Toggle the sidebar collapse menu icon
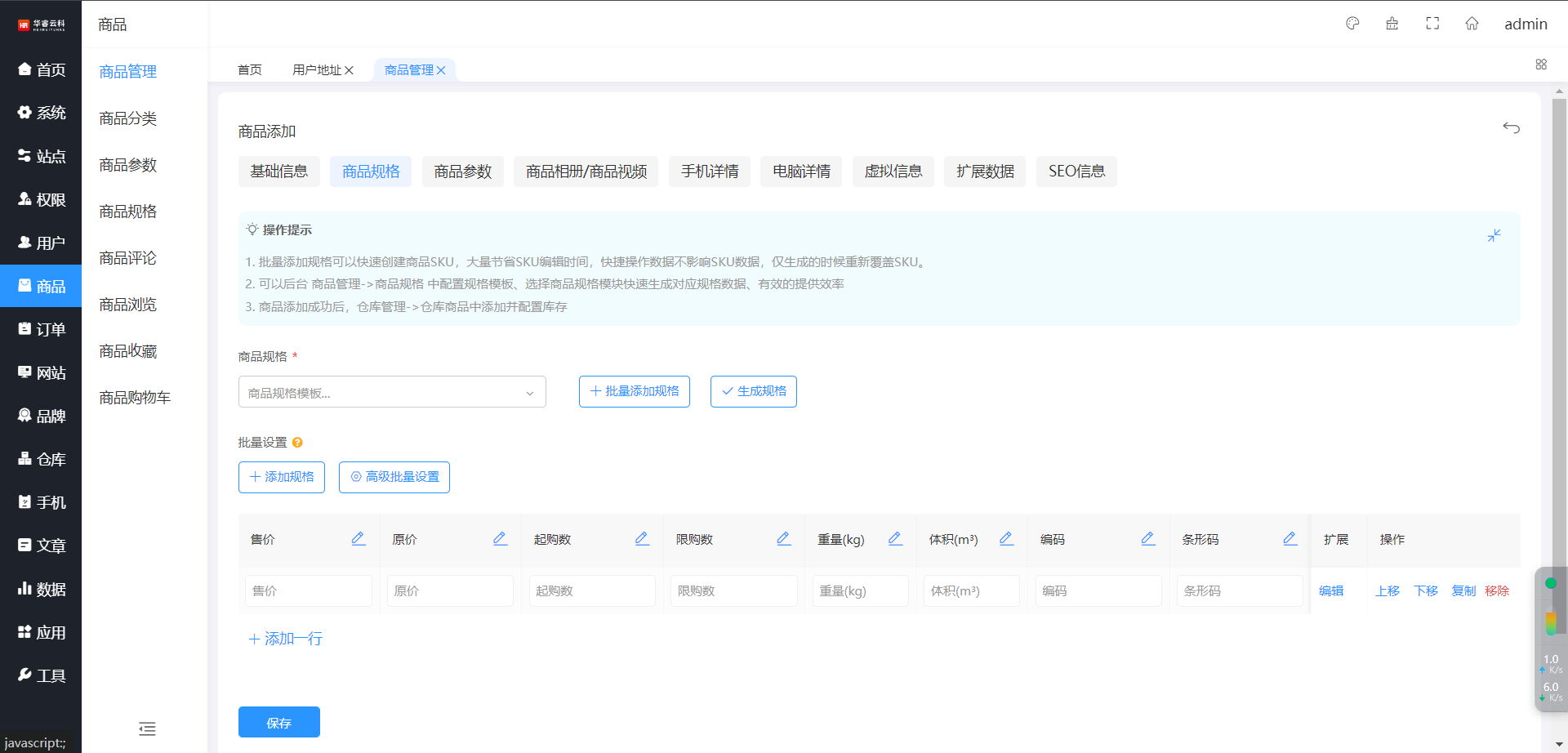 tap(147, 728)
